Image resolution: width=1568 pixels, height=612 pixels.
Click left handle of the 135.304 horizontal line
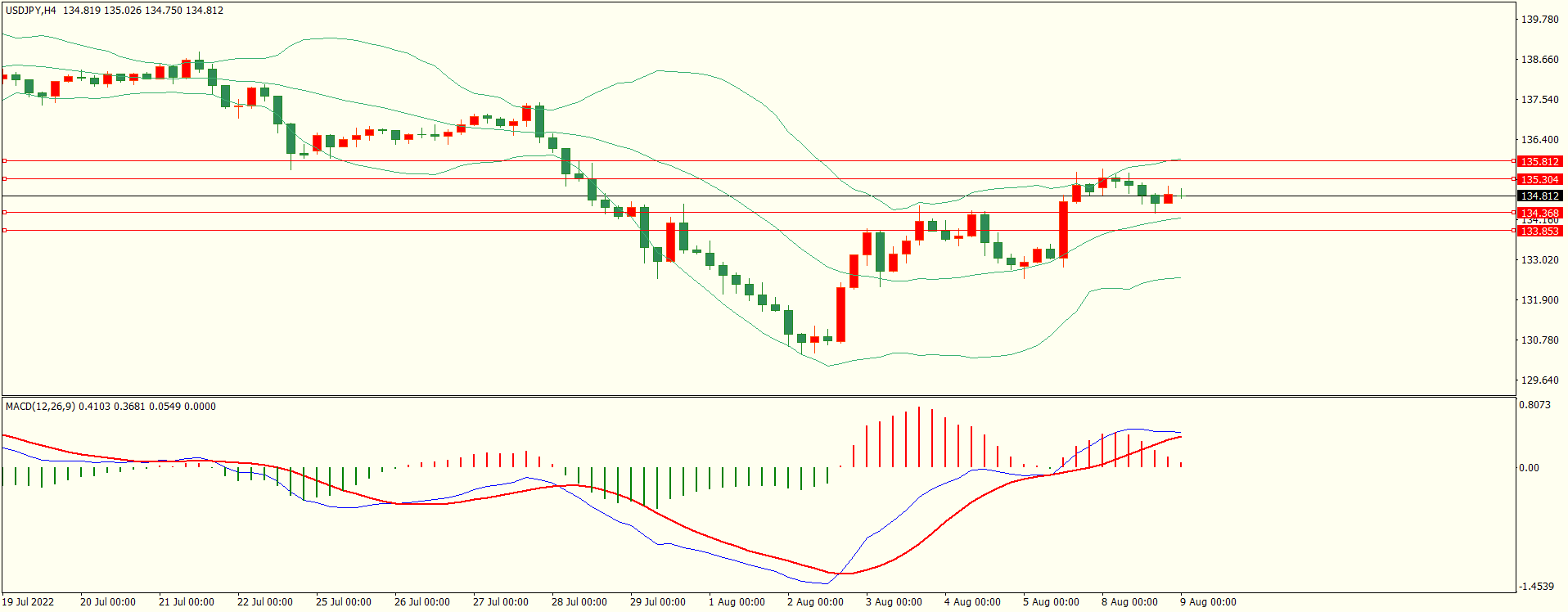(x=4, y=178)
